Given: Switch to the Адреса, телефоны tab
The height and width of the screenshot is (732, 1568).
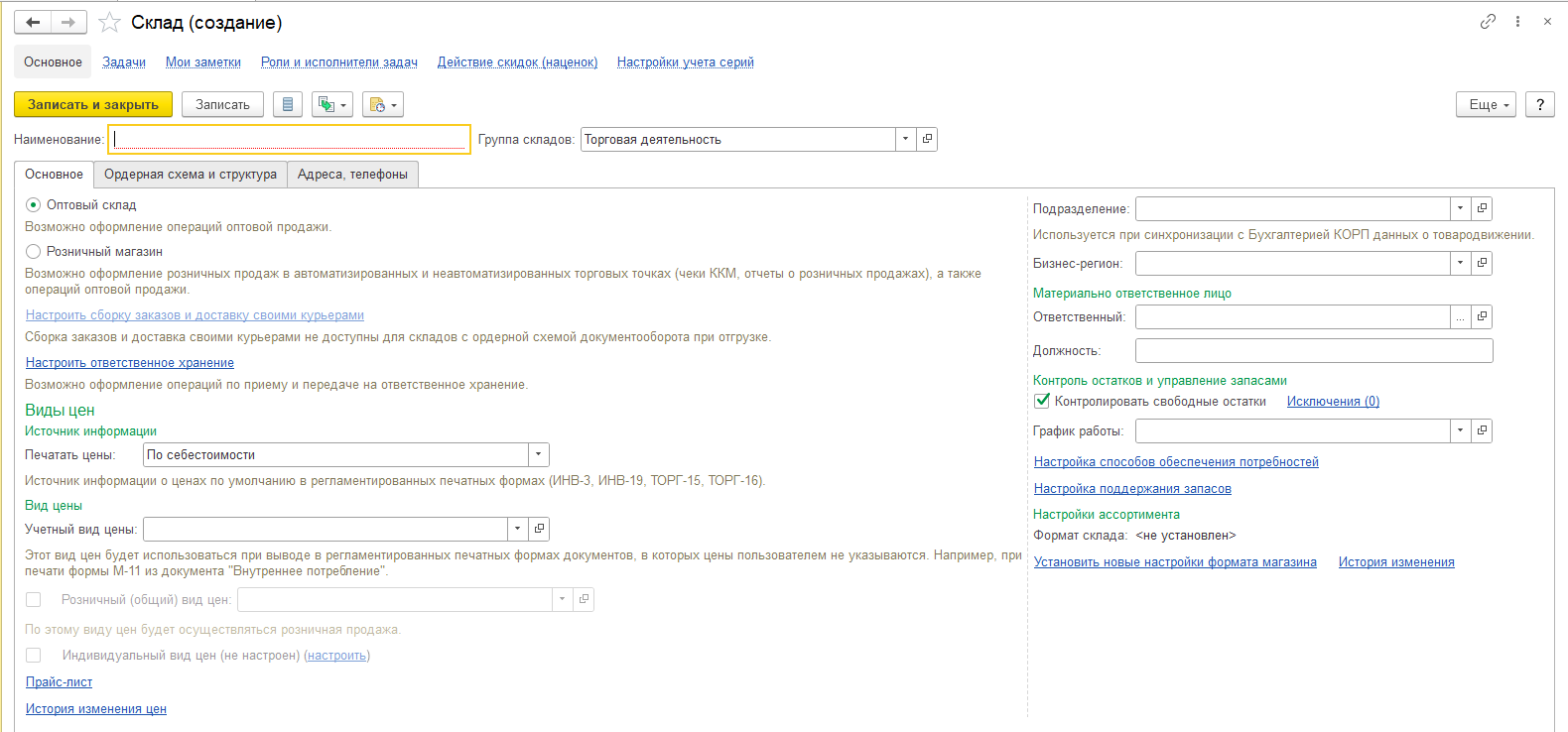Looking at the screenshot, I should [x=352, y=175].
